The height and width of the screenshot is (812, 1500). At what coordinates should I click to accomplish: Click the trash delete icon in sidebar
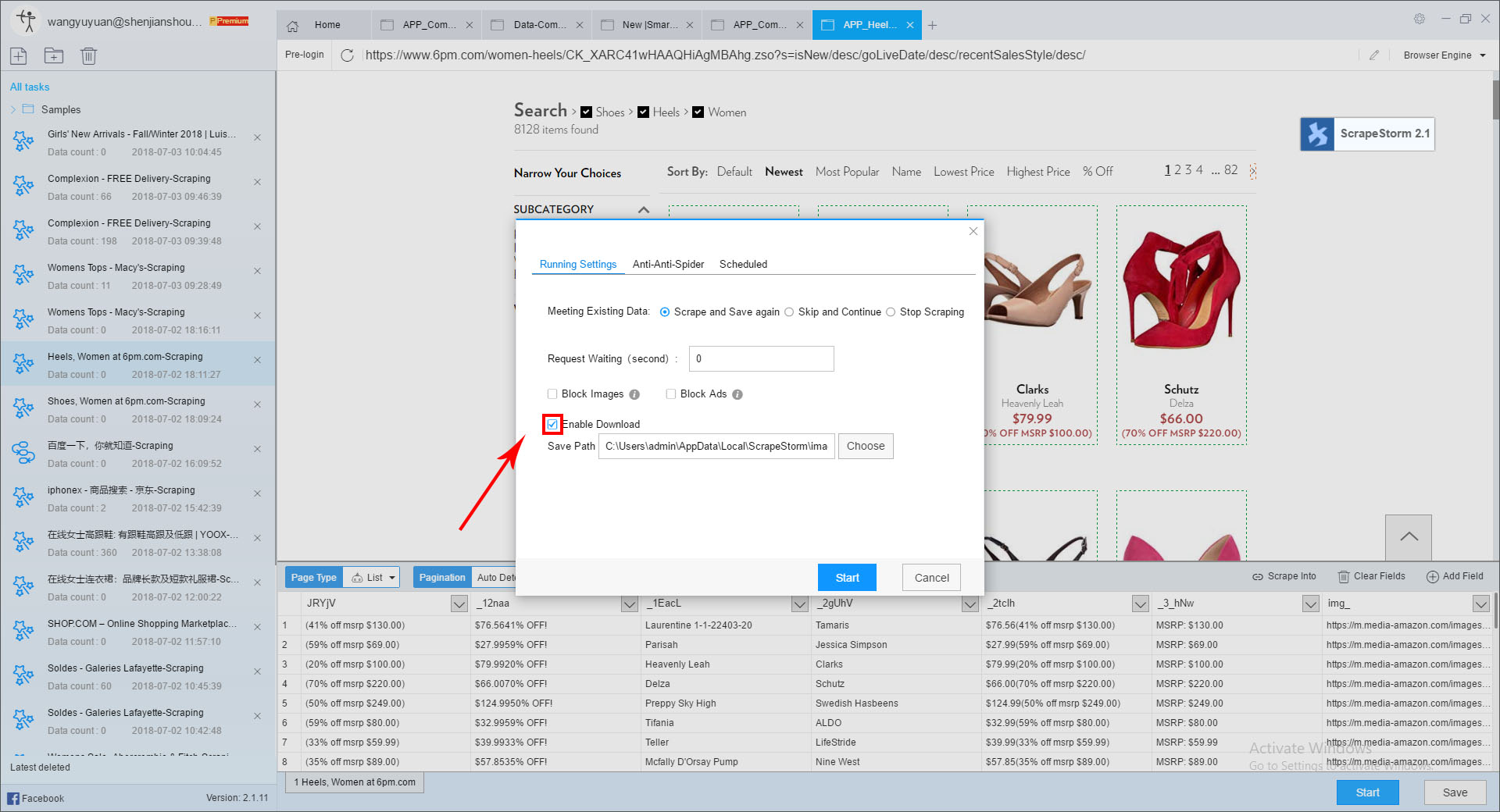(88, 55)
